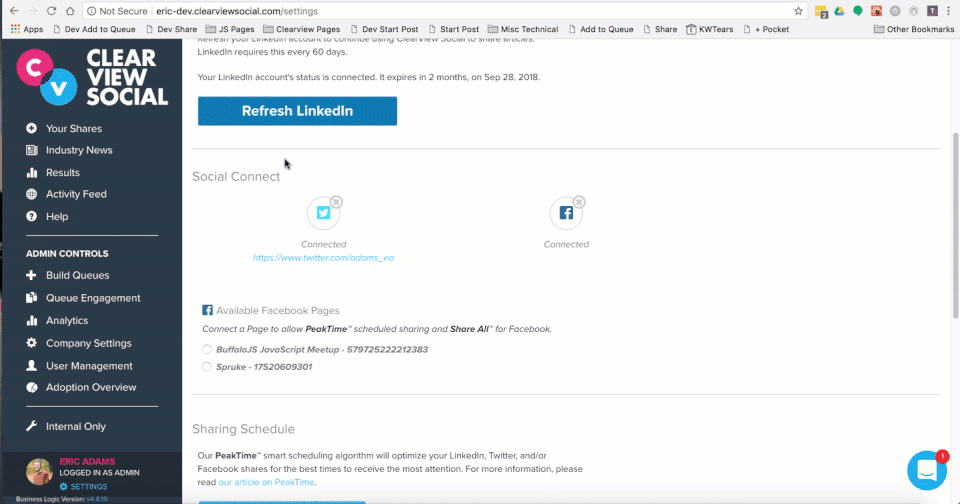960x504 pixels.
Task: Click the T extension icon
Action: click(x=932, y=11)
